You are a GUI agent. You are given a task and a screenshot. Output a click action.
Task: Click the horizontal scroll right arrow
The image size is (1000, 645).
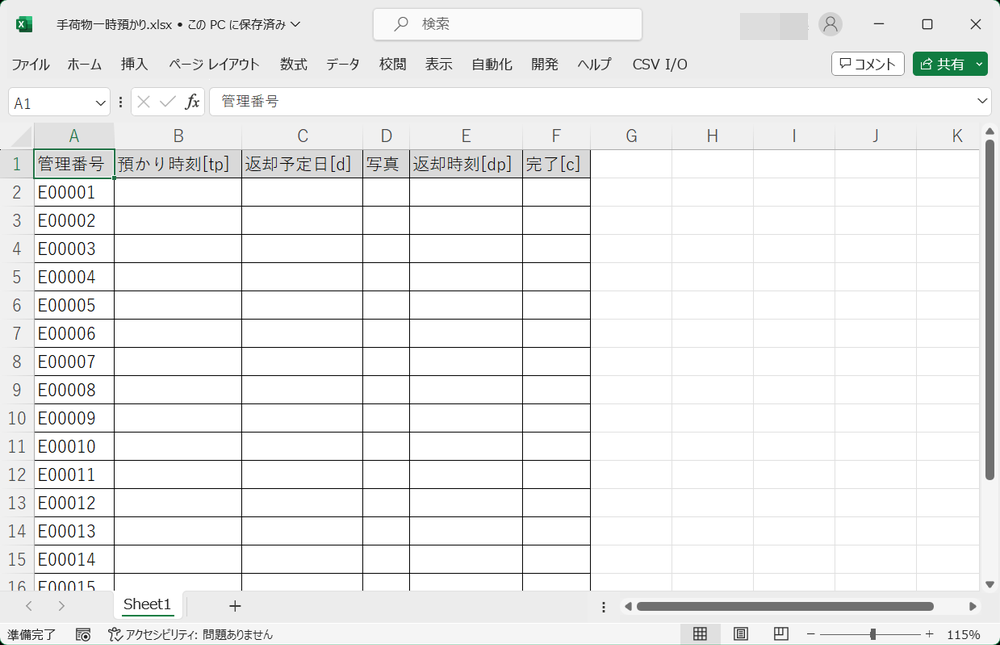click(973, 606)
